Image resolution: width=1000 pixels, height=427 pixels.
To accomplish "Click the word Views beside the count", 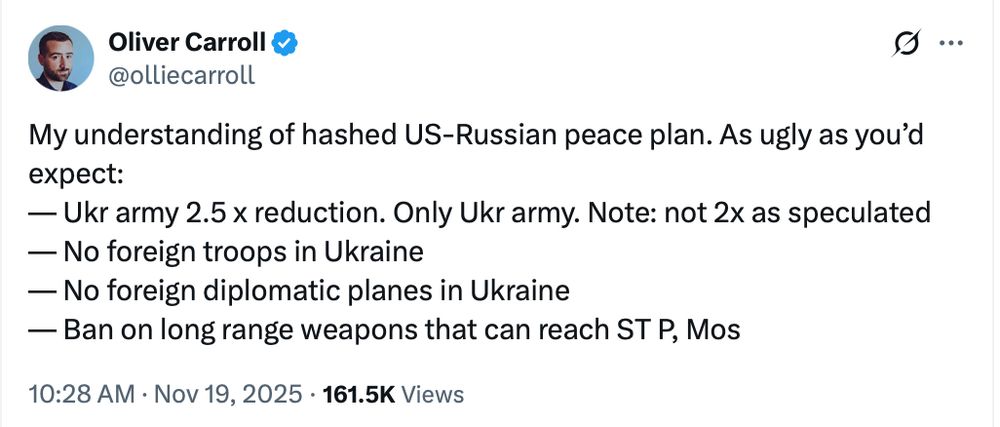I will (434, 394).
